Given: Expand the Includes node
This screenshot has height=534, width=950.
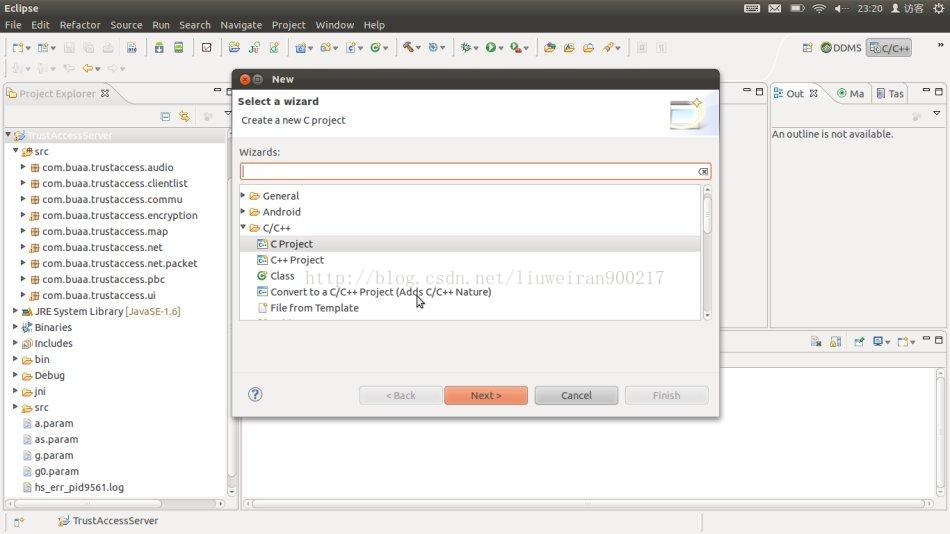Looking at the screenshot, I should click(15, 342).
